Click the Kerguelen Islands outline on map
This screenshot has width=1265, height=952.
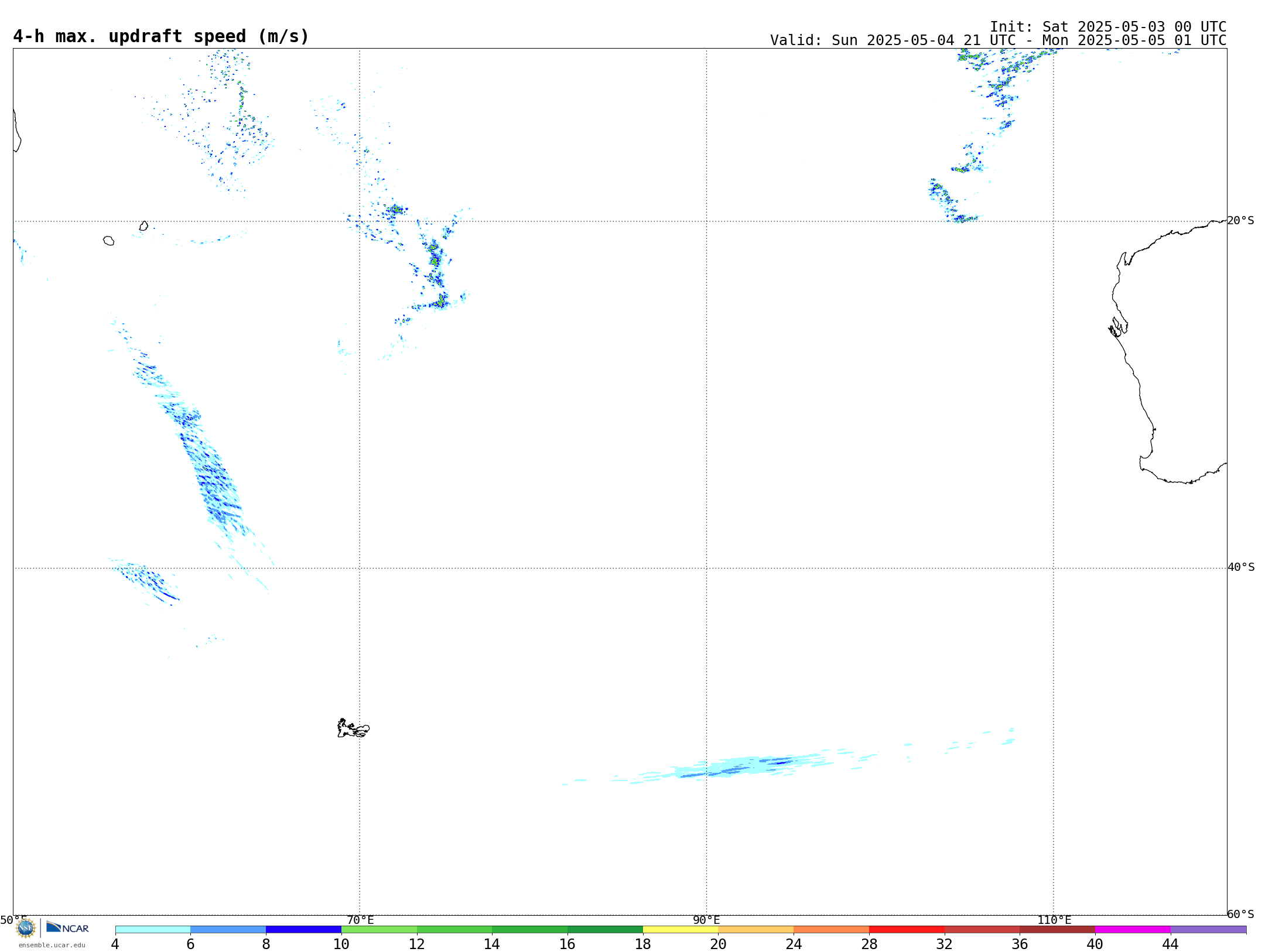click(353, 728)
